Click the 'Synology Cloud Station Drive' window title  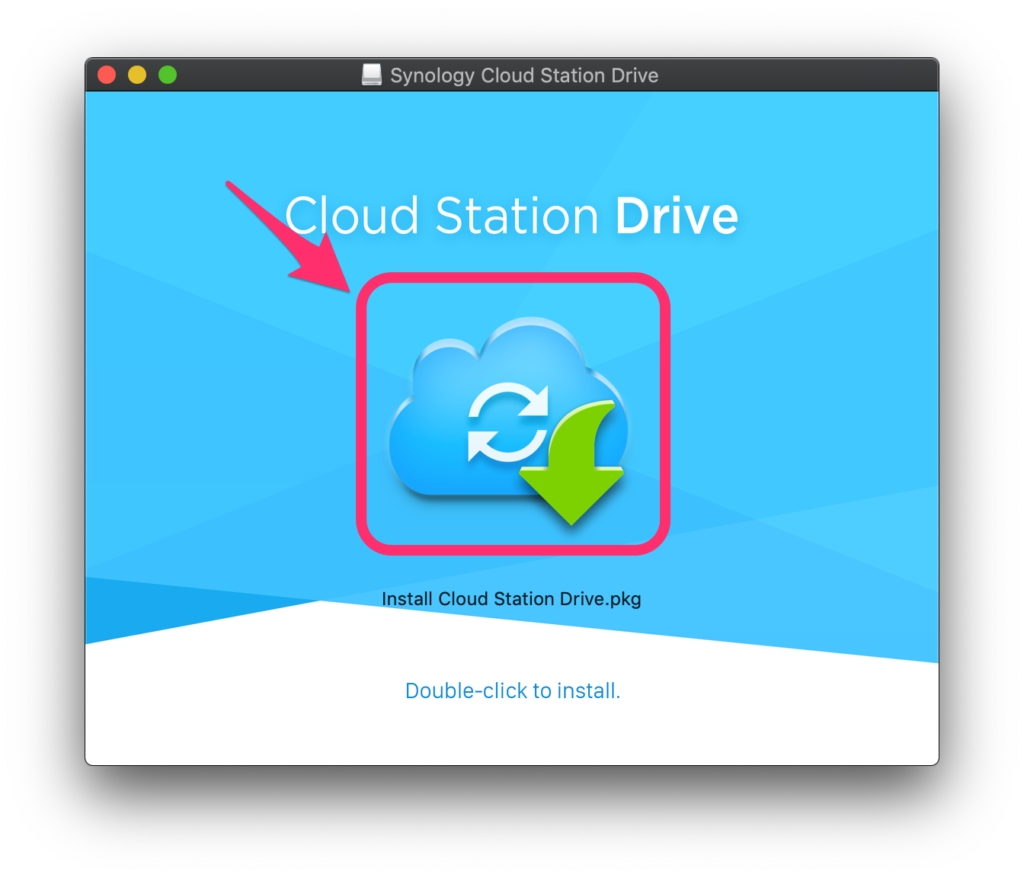[524, 75]
